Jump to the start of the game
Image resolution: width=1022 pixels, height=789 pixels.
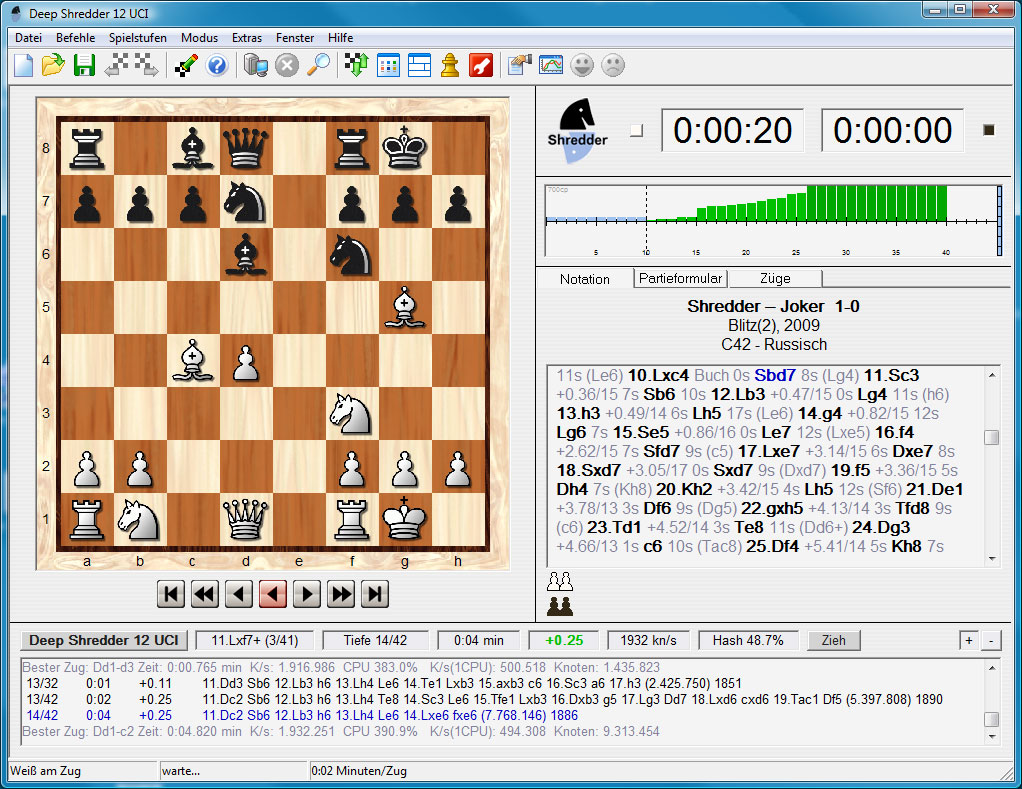[171, 594]
